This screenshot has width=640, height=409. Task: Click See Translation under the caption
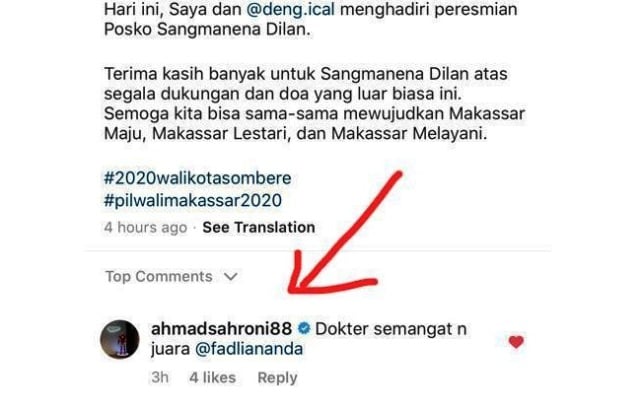(259, 227)
